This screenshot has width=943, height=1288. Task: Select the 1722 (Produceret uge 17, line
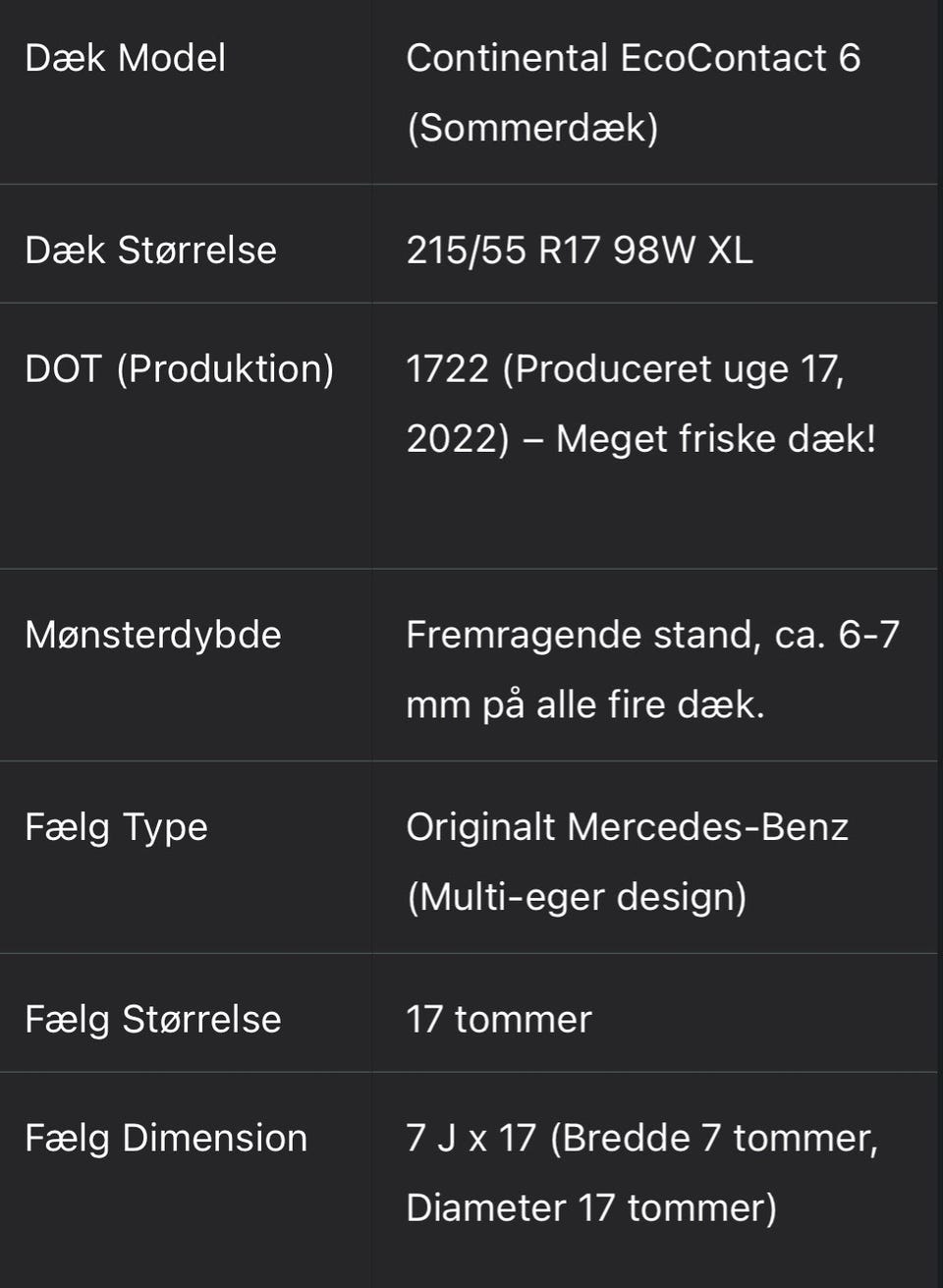click(x=624, y=368)
